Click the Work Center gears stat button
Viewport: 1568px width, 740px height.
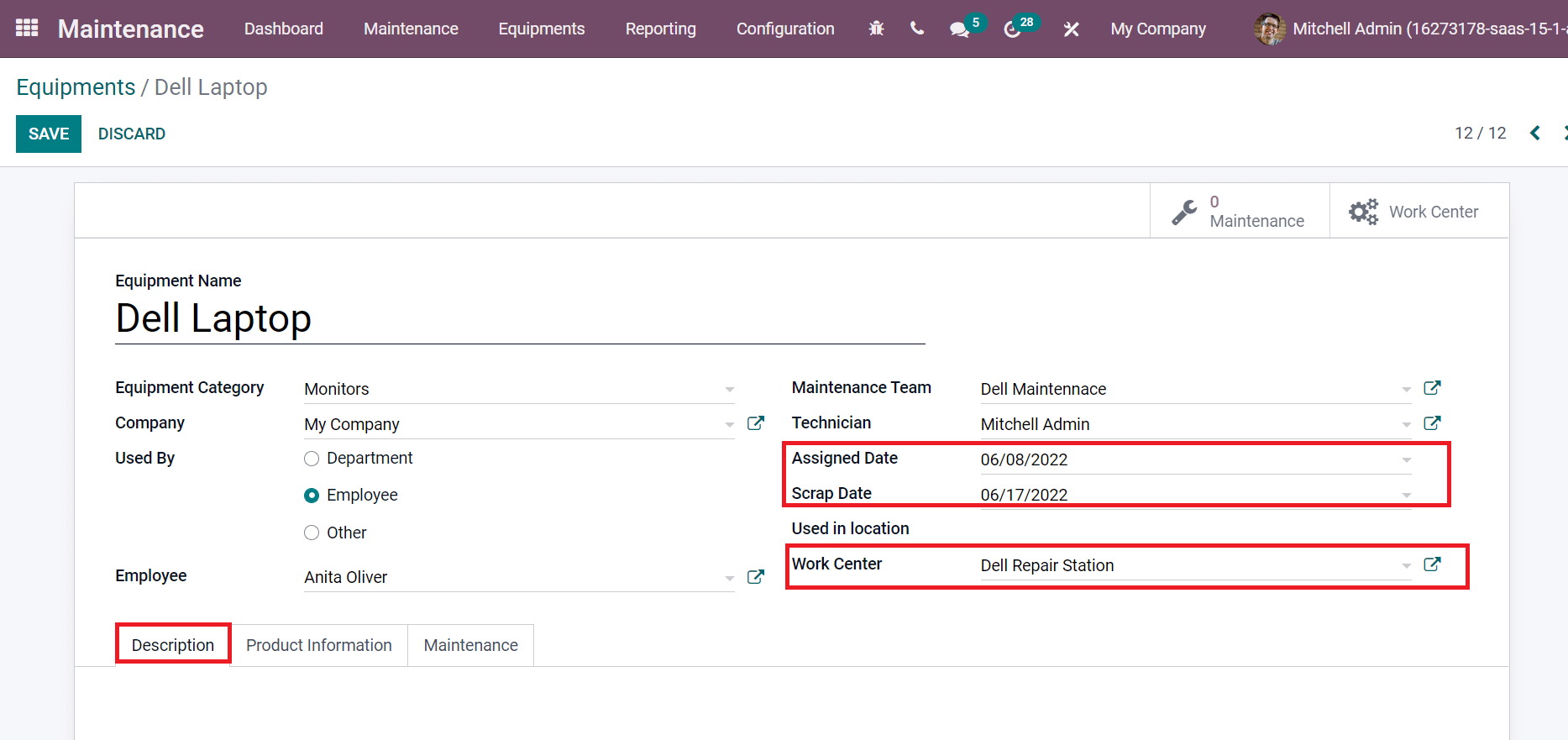(x=1419, y=211)
